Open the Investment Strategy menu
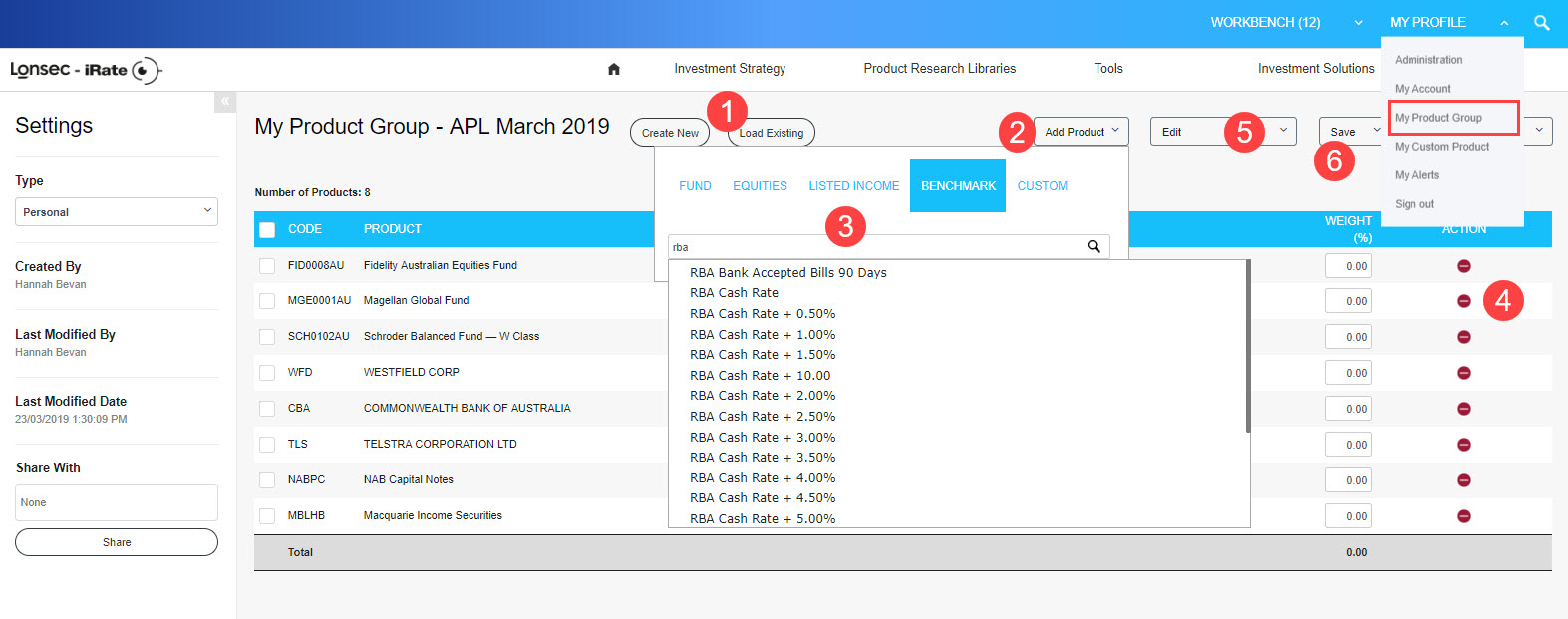Viewport: 1568px width, 619px height. point(730,69)
